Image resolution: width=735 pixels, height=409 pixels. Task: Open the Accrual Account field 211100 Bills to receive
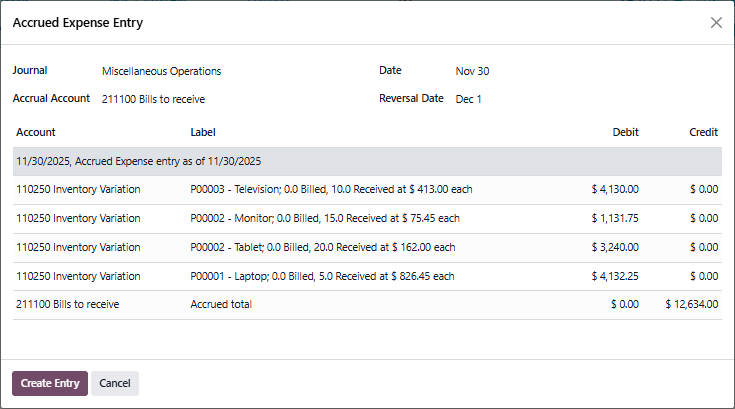[154, 99]
